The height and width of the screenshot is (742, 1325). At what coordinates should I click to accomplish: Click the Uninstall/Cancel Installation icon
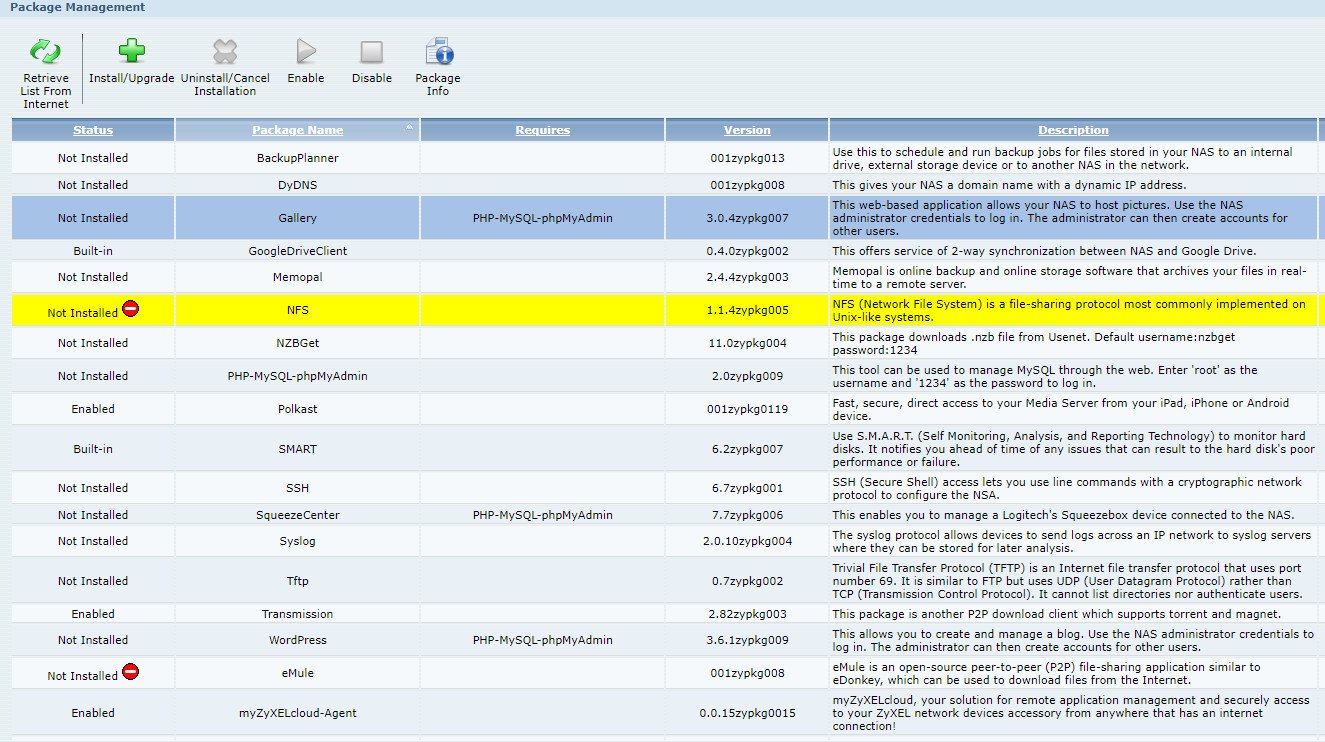click(x=225, y=52)
